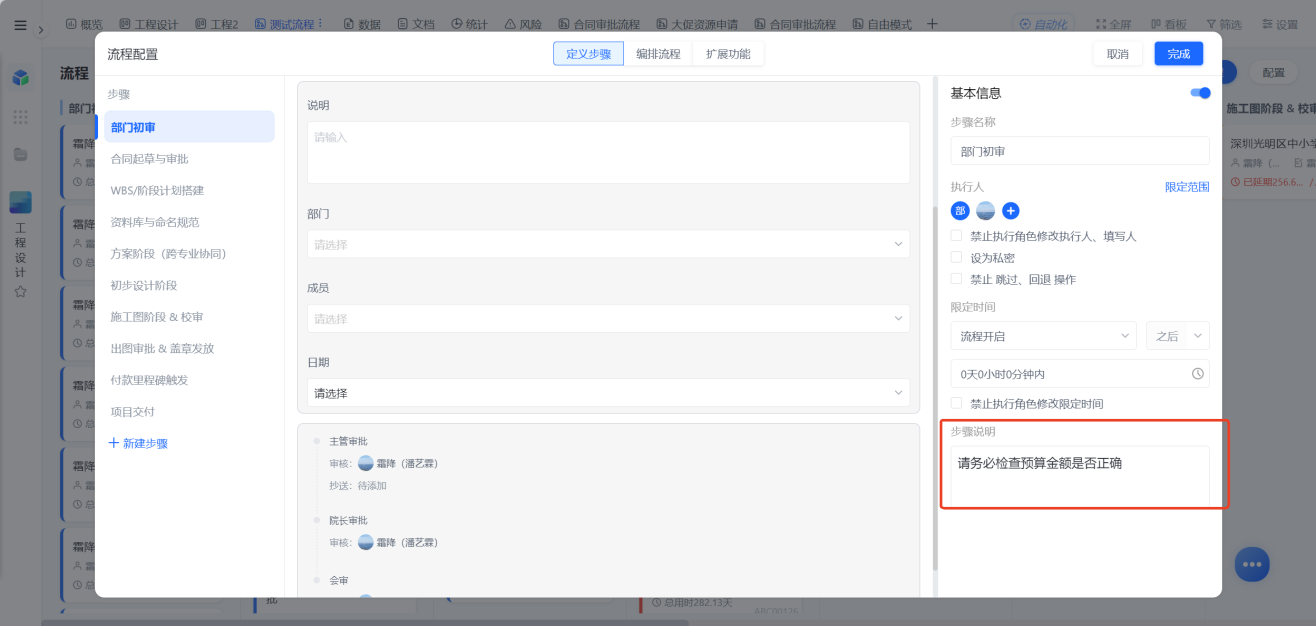Viewport: 1316px width, 626px height.
Task: Click the 配置 button behind the dialog
Action: [x=1273, y=72]
